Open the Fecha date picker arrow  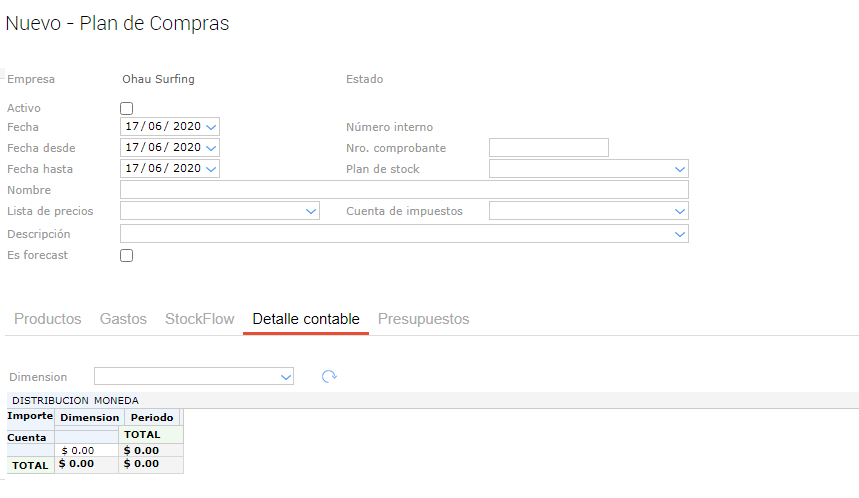(211, 127)
